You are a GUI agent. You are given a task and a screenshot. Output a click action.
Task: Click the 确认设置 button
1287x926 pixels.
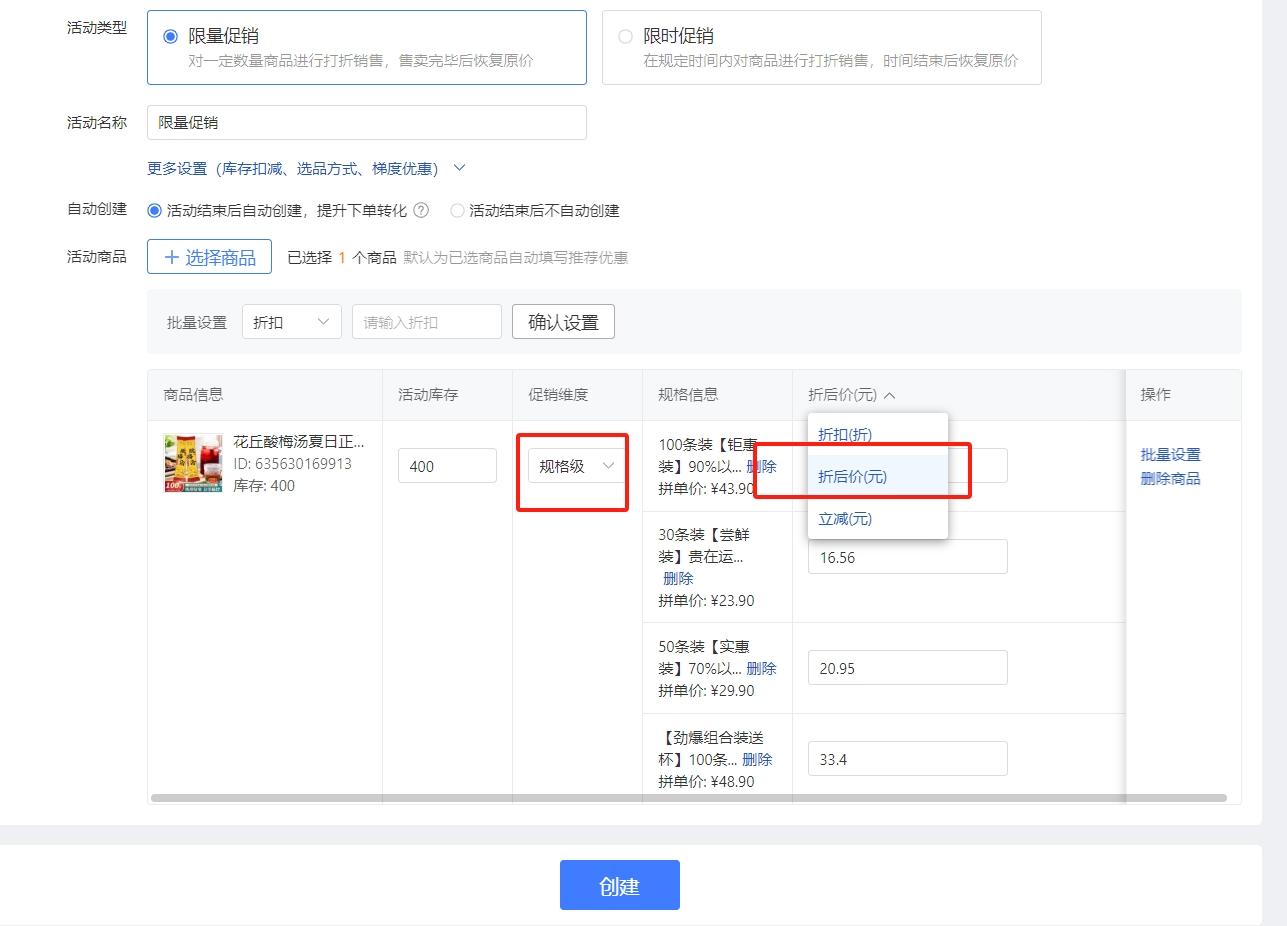[x=563, y=321]
